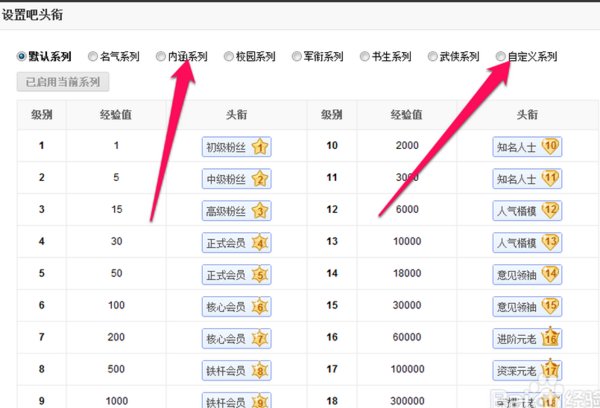Viewport: 600px width, 408px height.
Task: Click the 意见领袖 level 14 badge
Action: pos(527,274)
